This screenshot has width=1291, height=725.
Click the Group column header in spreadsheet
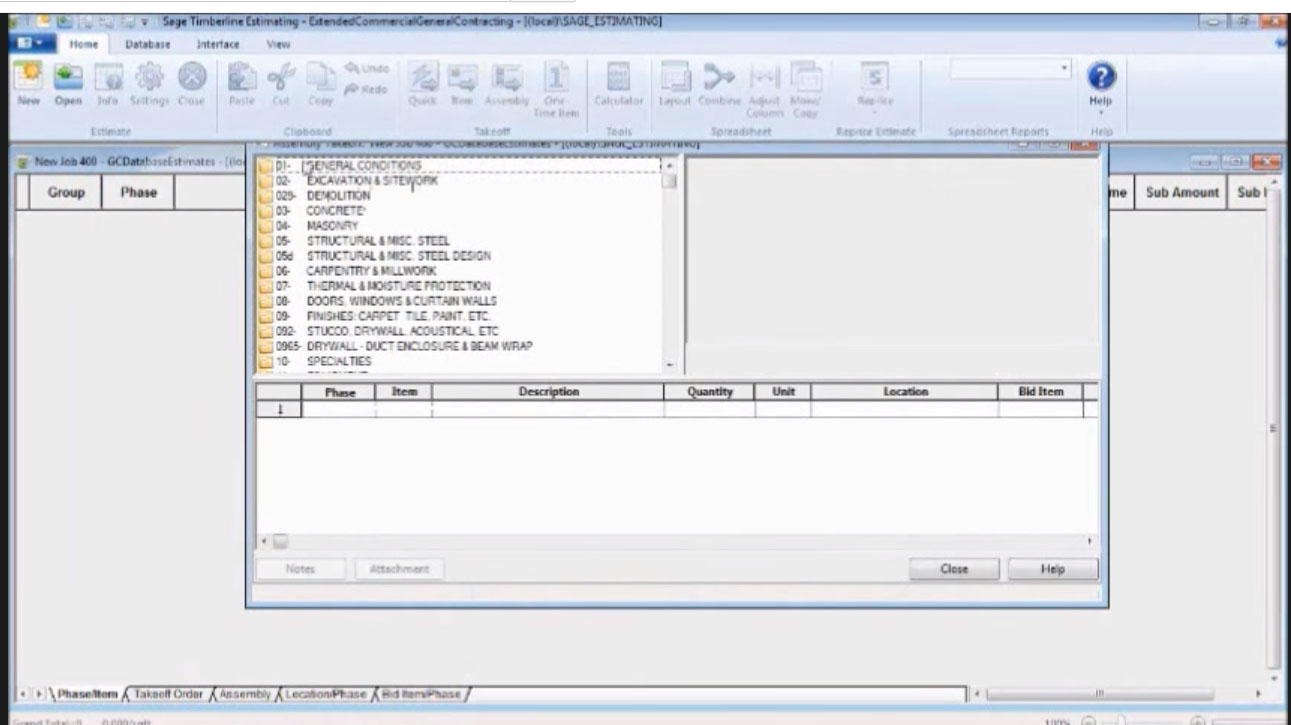tap(66, 193)
